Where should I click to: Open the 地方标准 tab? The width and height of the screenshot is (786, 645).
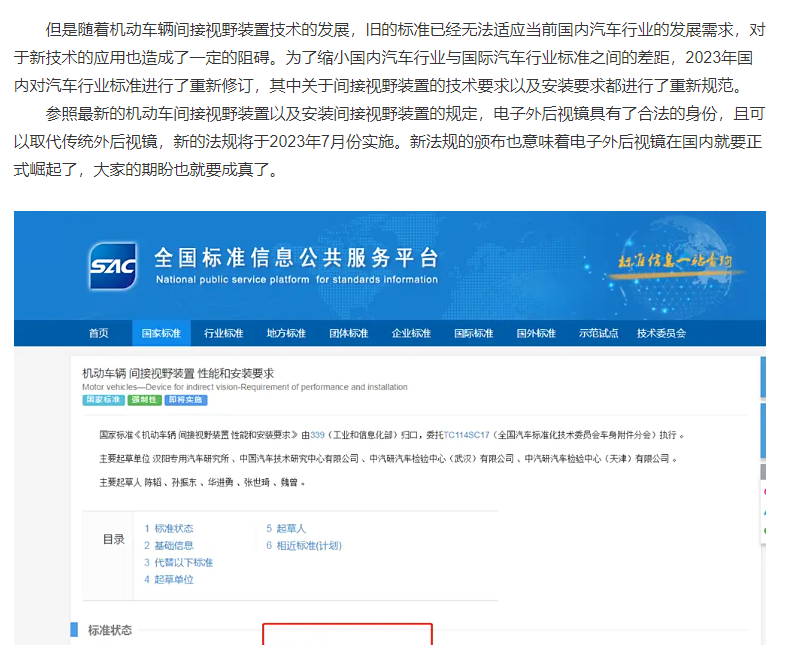[286, 333]
